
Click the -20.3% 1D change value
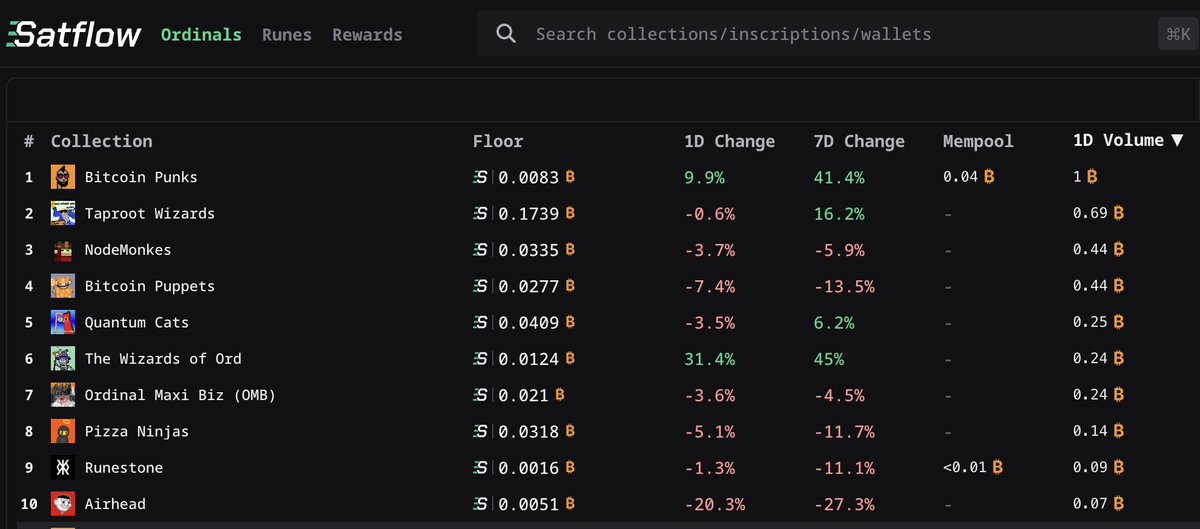(x=715, y=504)
